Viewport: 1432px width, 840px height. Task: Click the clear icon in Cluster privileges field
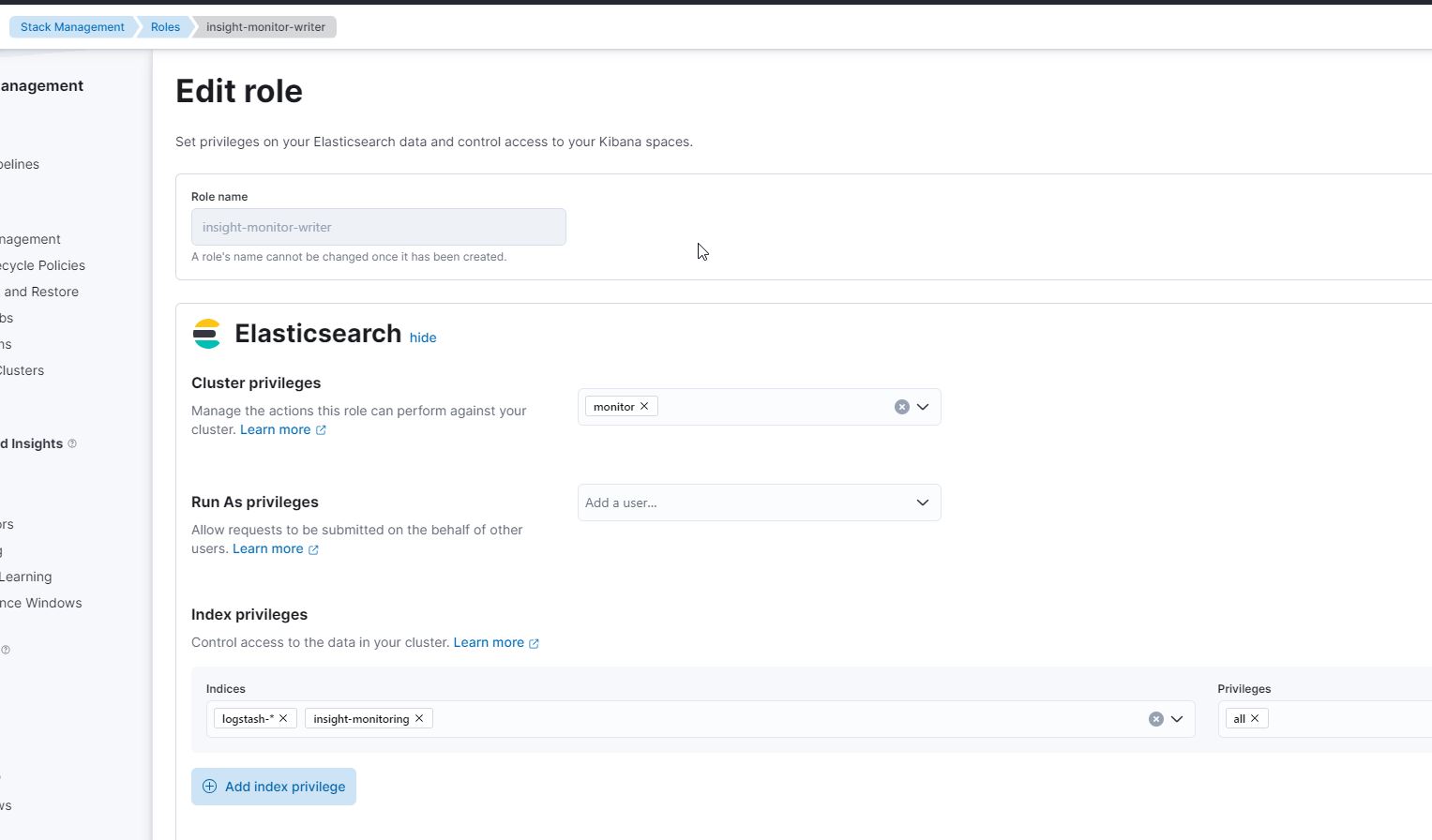[x=902, y=406]
